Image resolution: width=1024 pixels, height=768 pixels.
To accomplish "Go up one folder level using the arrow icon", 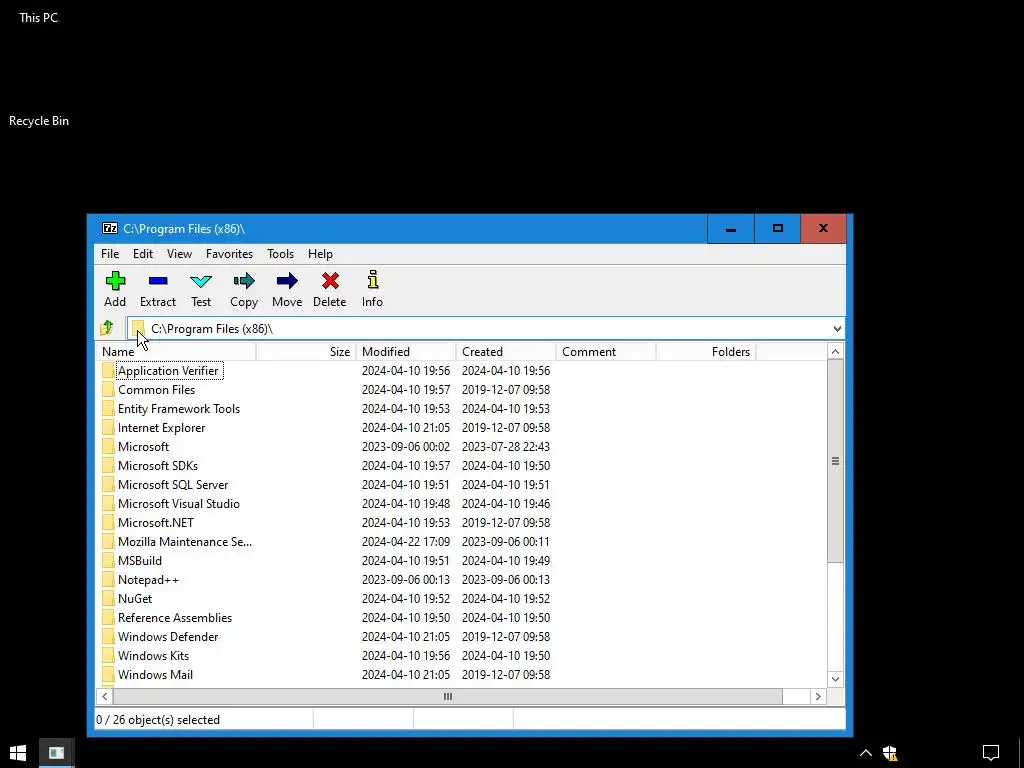I will (x=107, y=328).
